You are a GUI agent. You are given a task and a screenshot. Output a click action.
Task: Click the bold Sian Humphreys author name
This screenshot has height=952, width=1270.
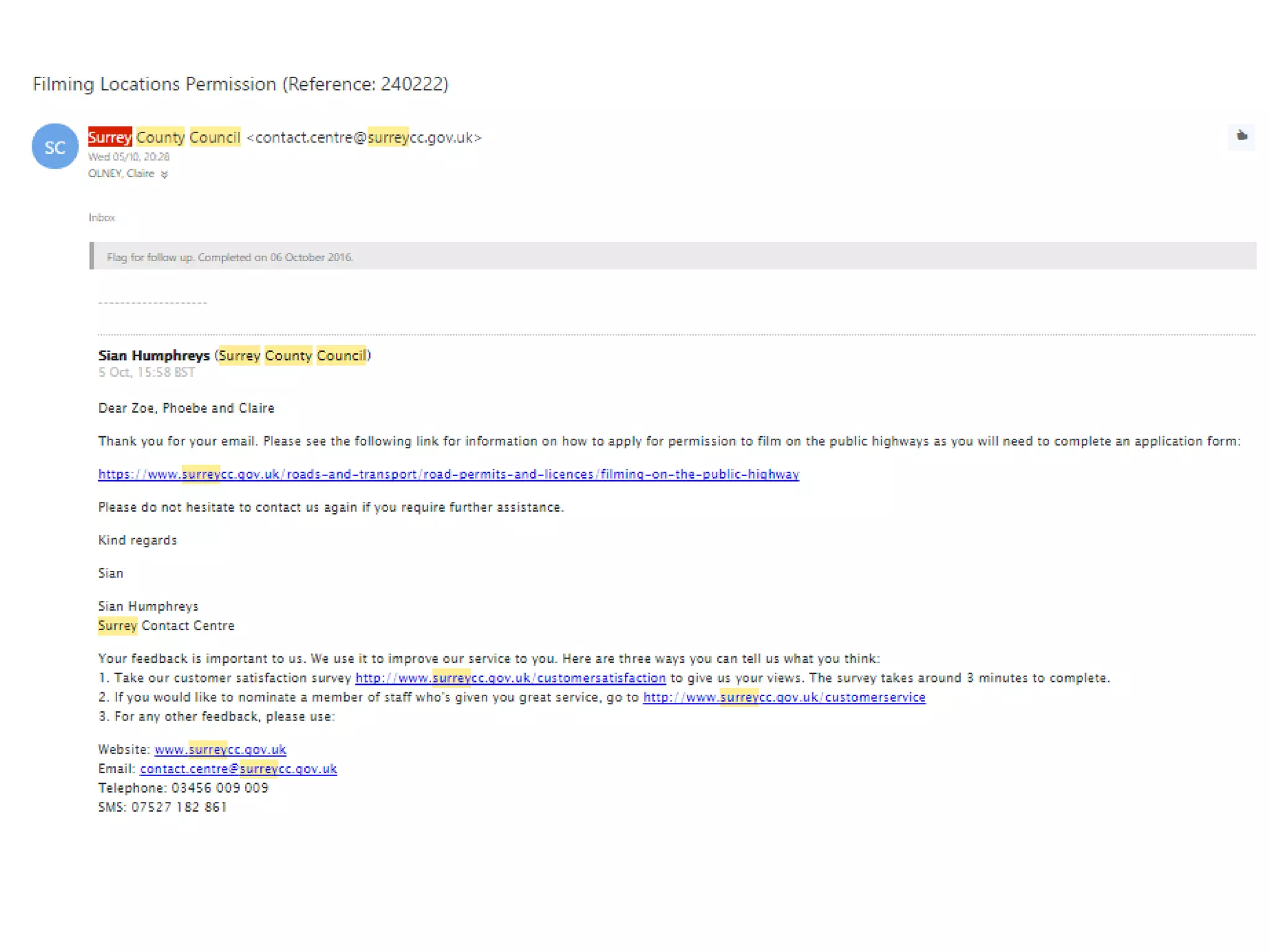pos(154,356)
